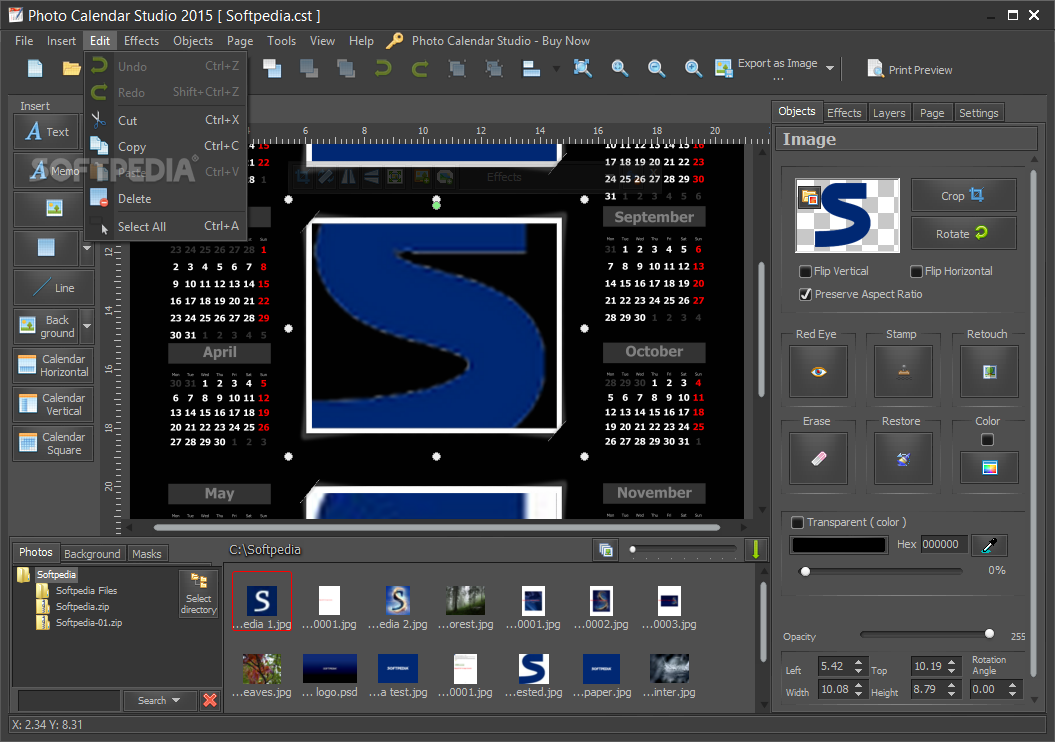Open the Retouch tool

pos(989,371)
